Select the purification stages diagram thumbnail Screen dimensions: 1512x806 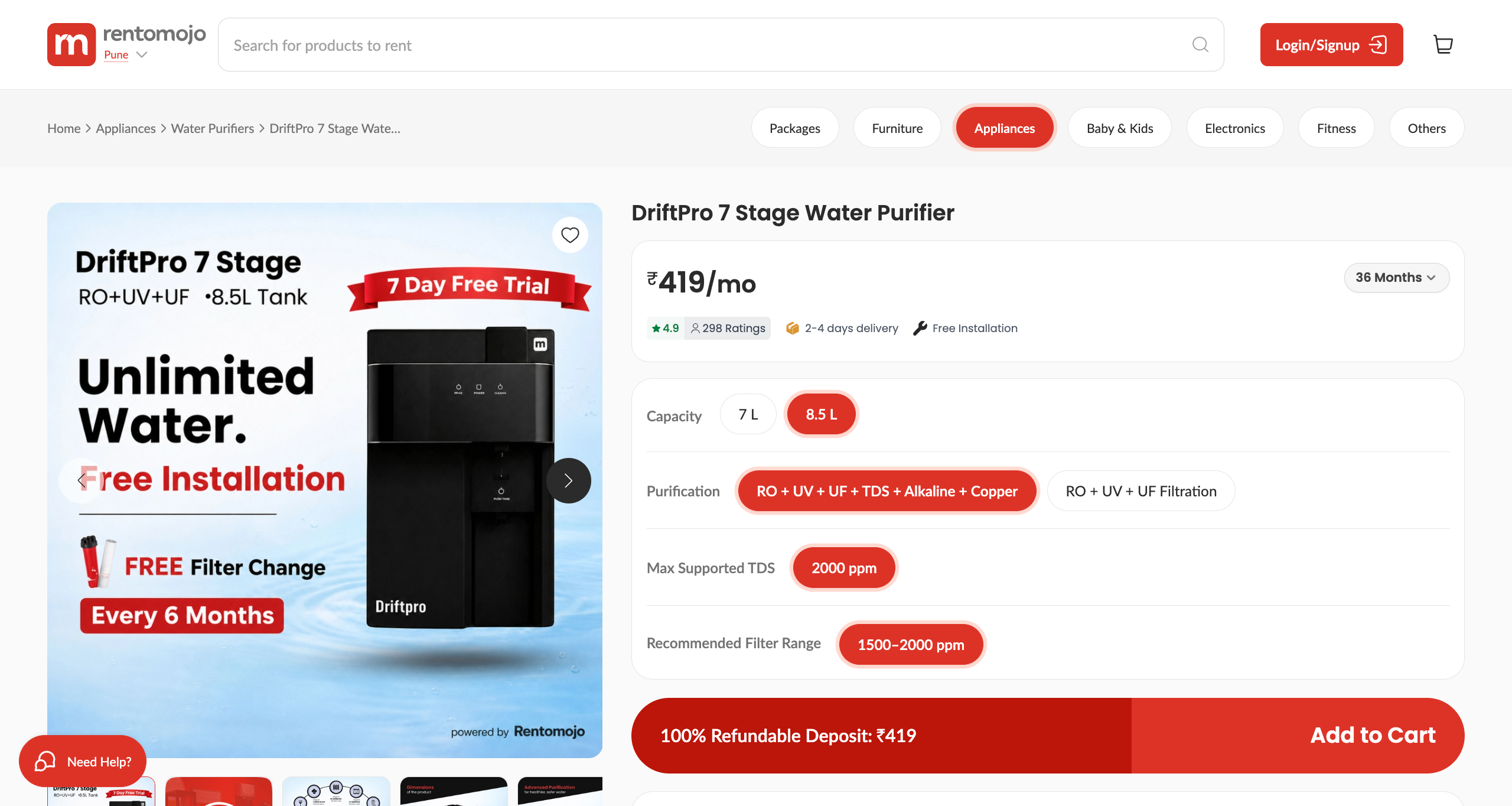pos(336,791)
